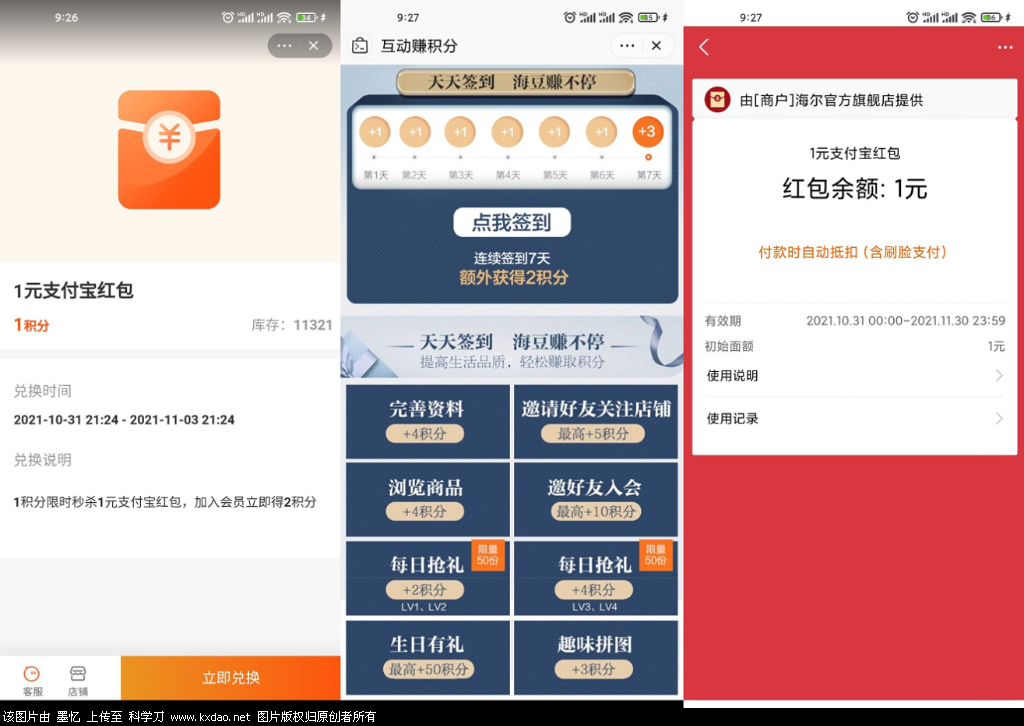Tap the 第2天 +1 check-in coin

click(x=415, y=132)
